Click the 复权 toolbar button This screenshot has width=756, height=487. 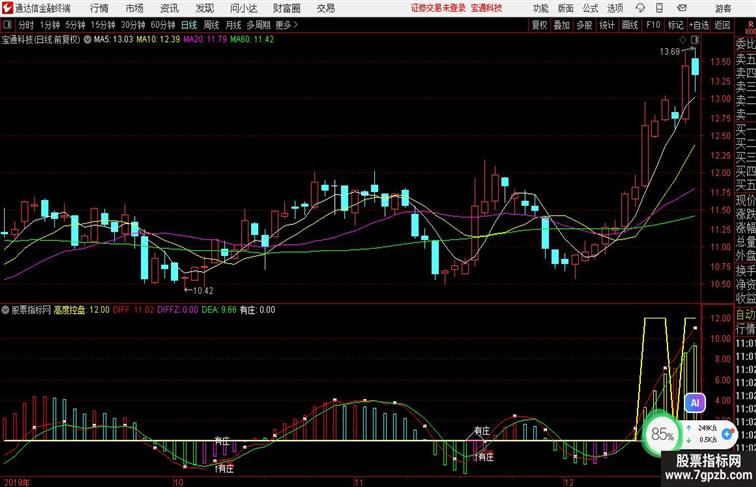click(x=540, y=25)
